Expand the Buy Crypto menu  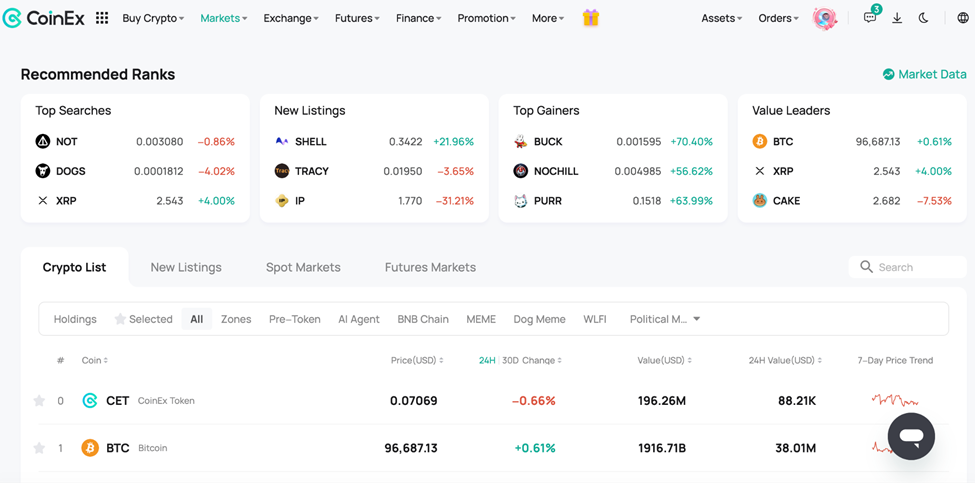[x=153, y=18]
